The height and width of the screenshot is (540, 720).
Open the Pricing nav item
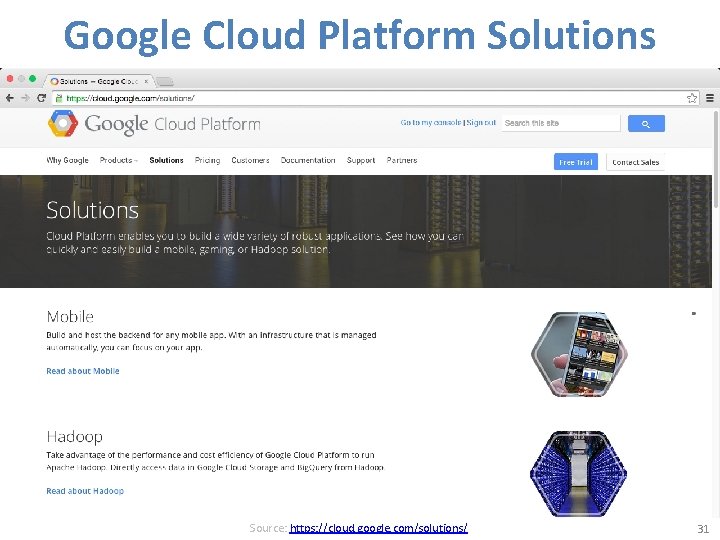[207, 160]
